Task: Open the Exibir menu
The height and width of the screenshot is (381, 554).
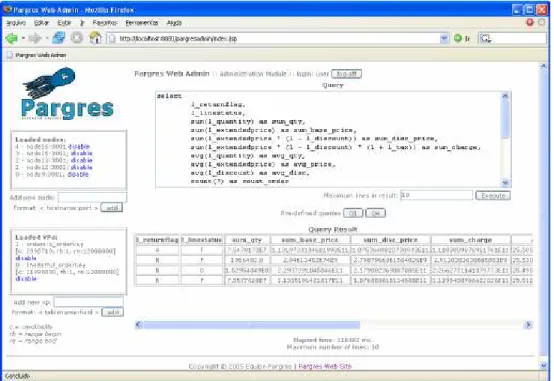Action: point(64,23)
